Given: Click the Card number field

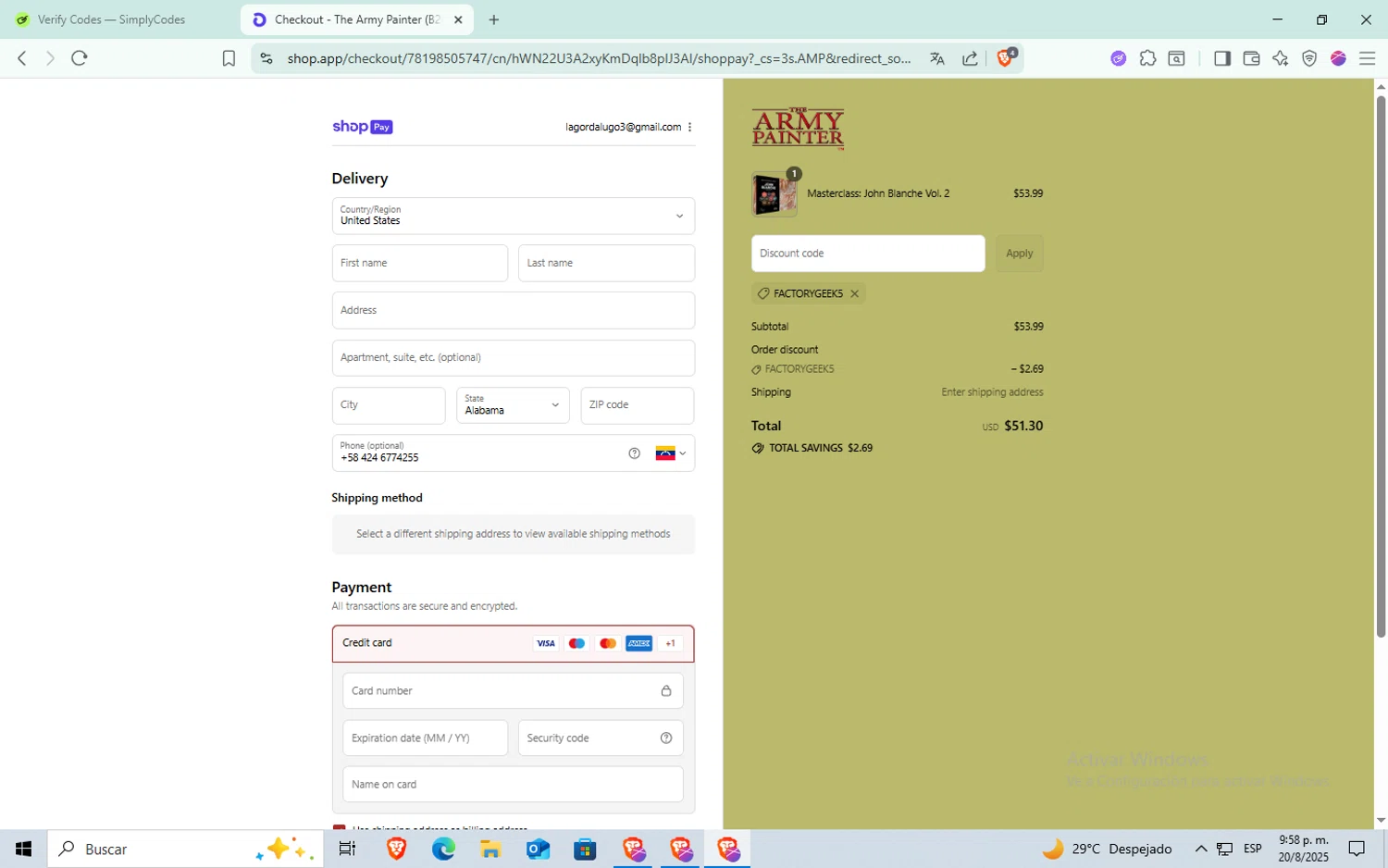Looking at the screenshot, I should point(513,690).
